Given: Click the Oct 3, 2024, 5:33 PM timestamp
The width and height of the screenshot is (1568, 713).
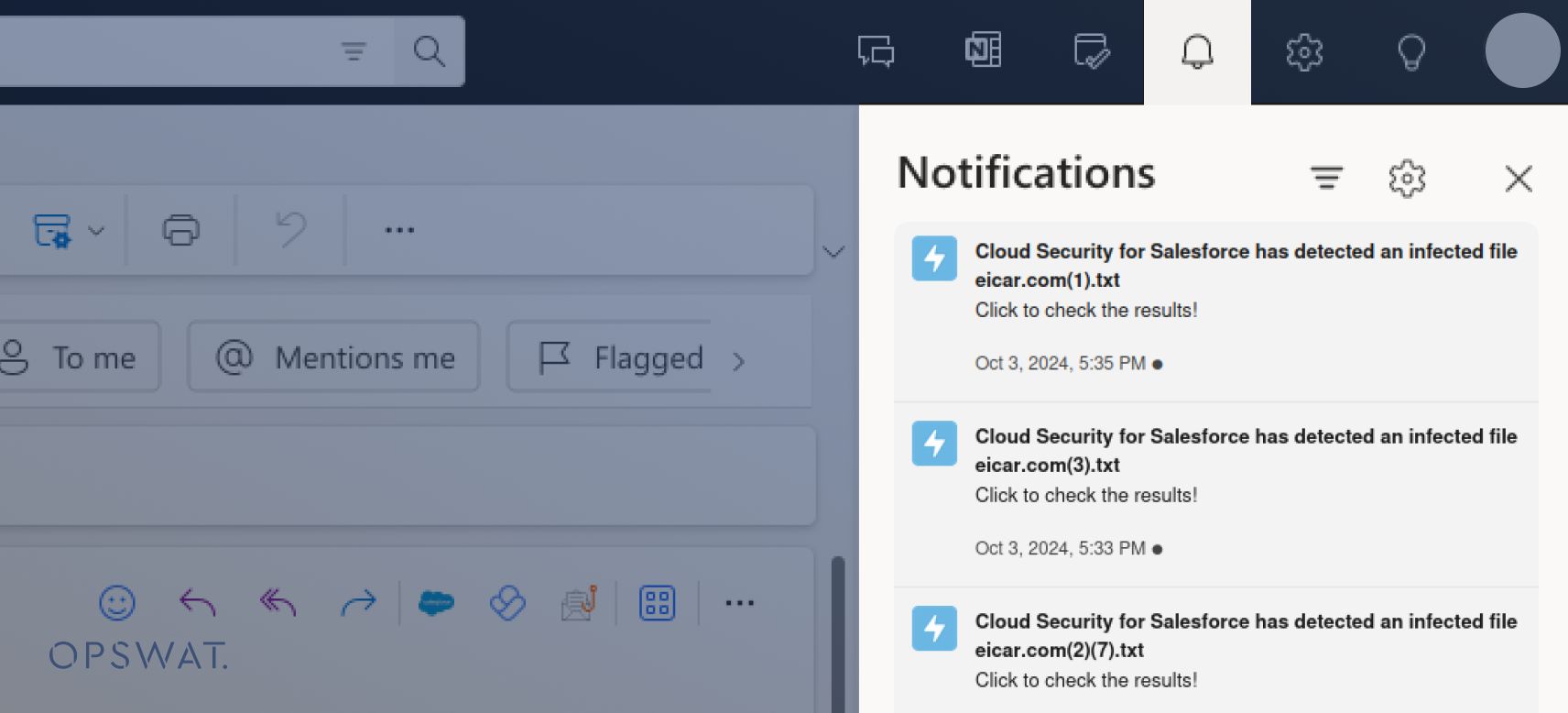Looking at the screenshot, I should point(1060,549).
